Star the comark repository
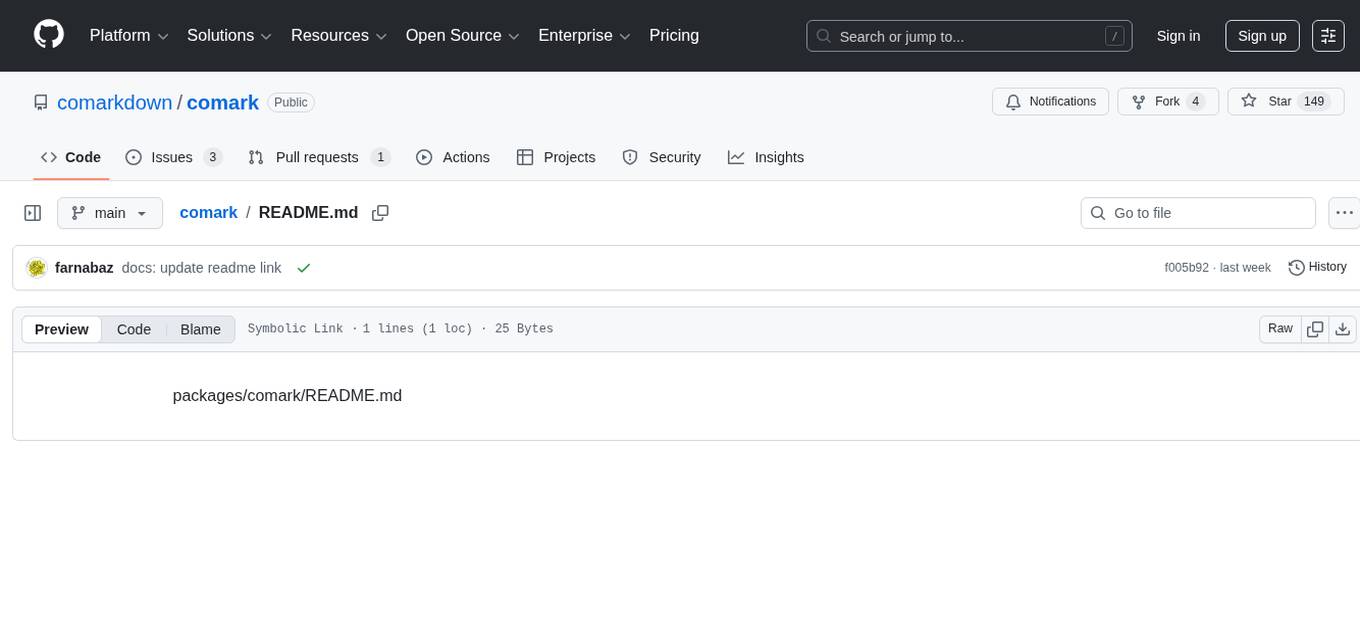 pos(1280,101)
